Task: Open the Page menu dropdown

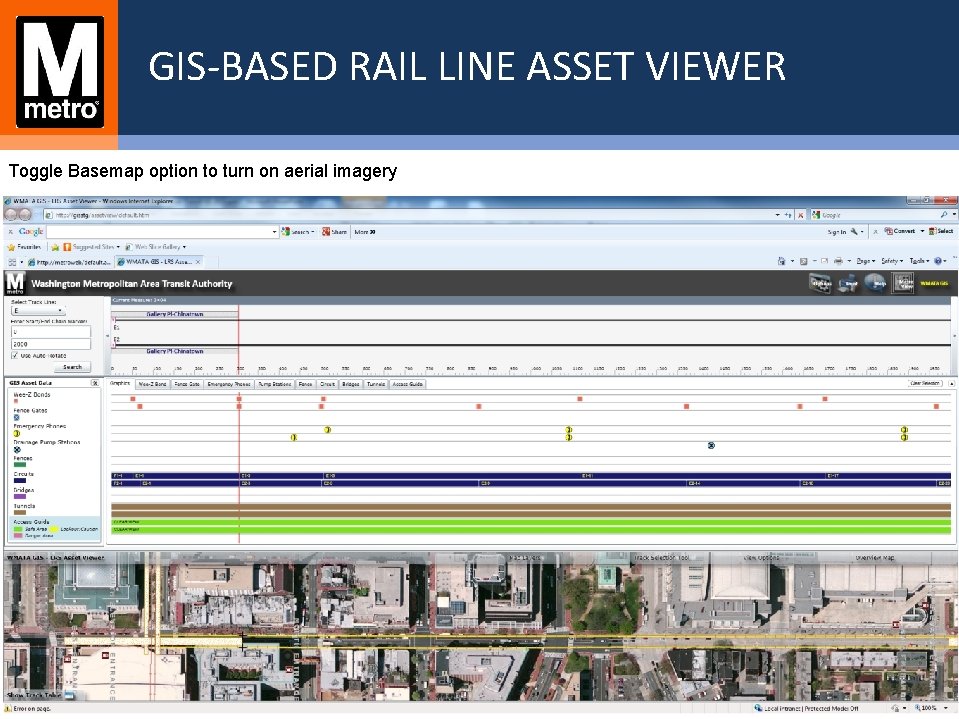Action: tap(865, 261)
